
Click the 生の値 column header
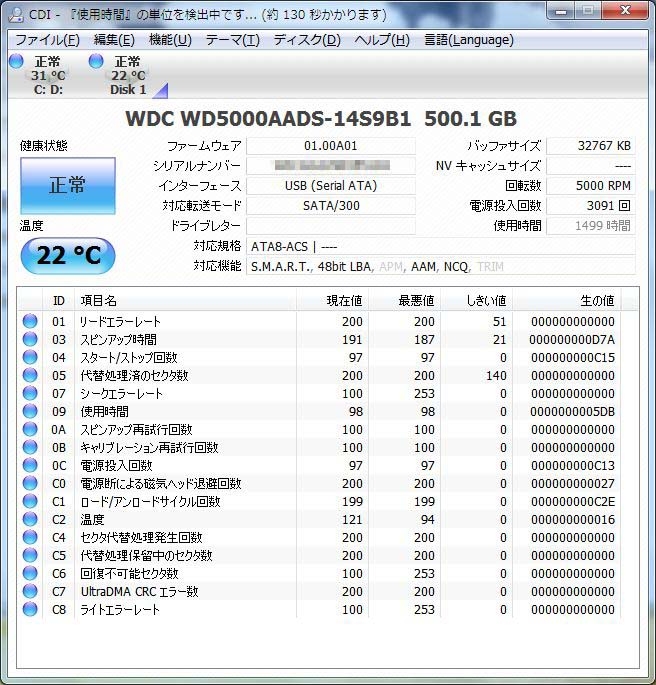[x=567, y=301]
